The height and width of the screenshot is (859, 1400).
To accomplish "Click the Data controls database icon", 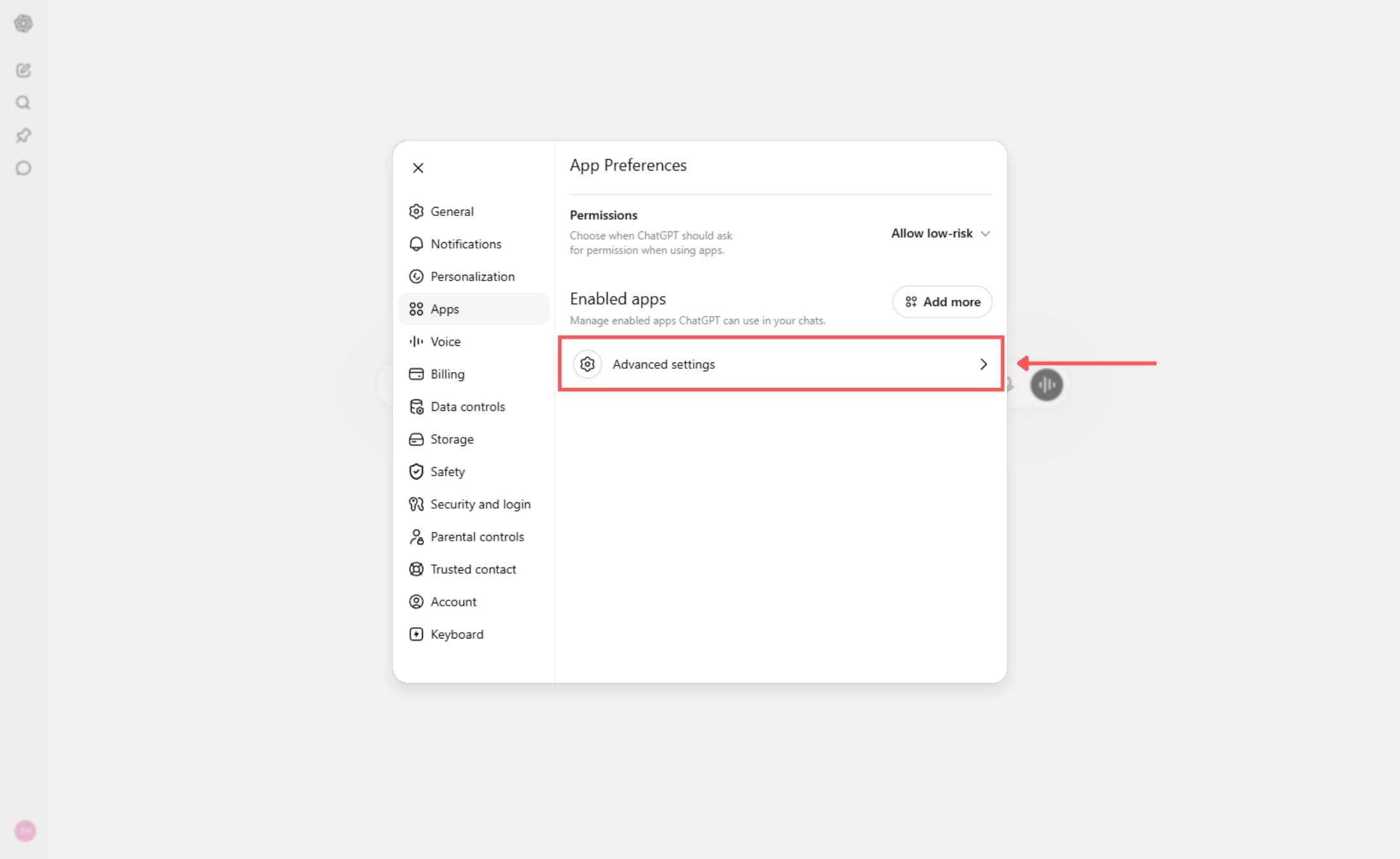I will [416, 406].
